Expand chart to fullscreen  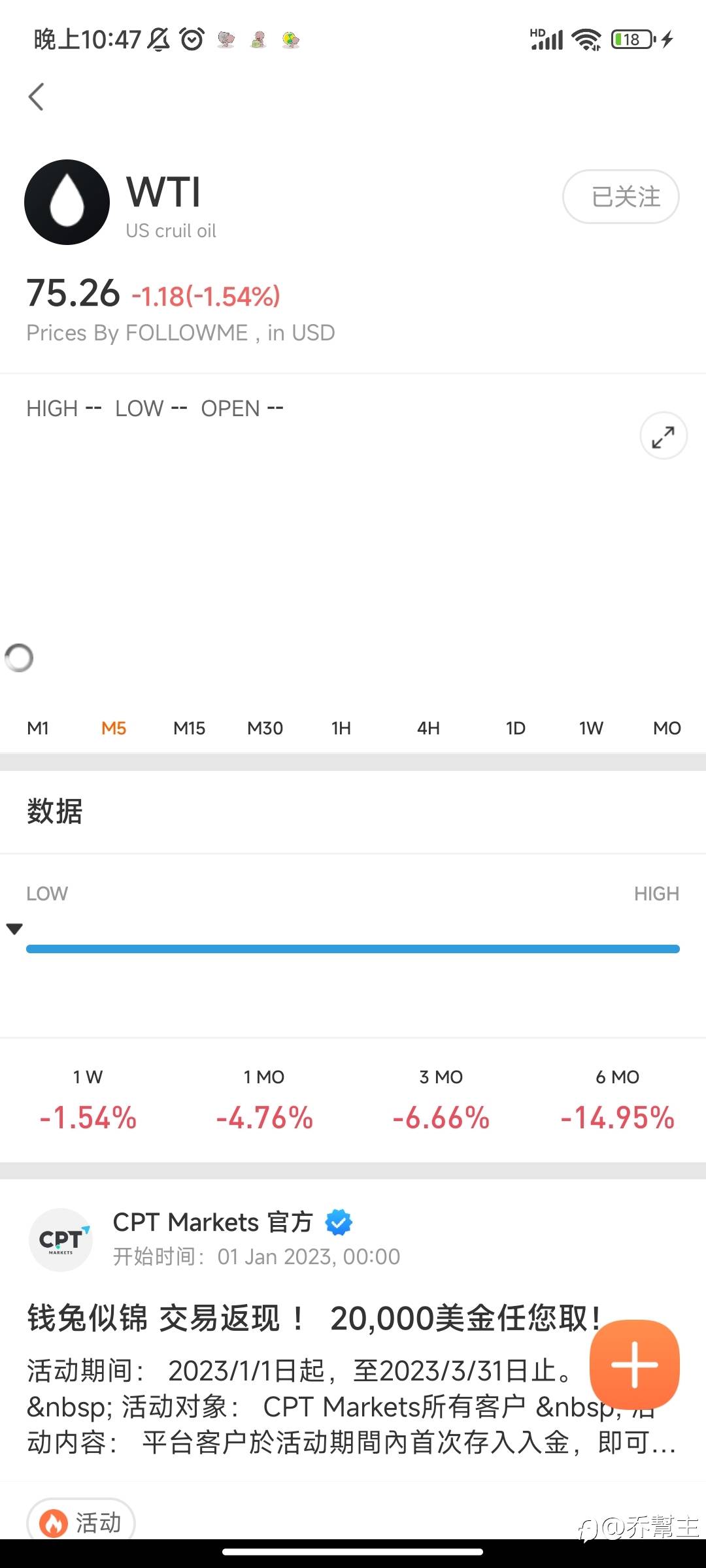coord(663,436)
